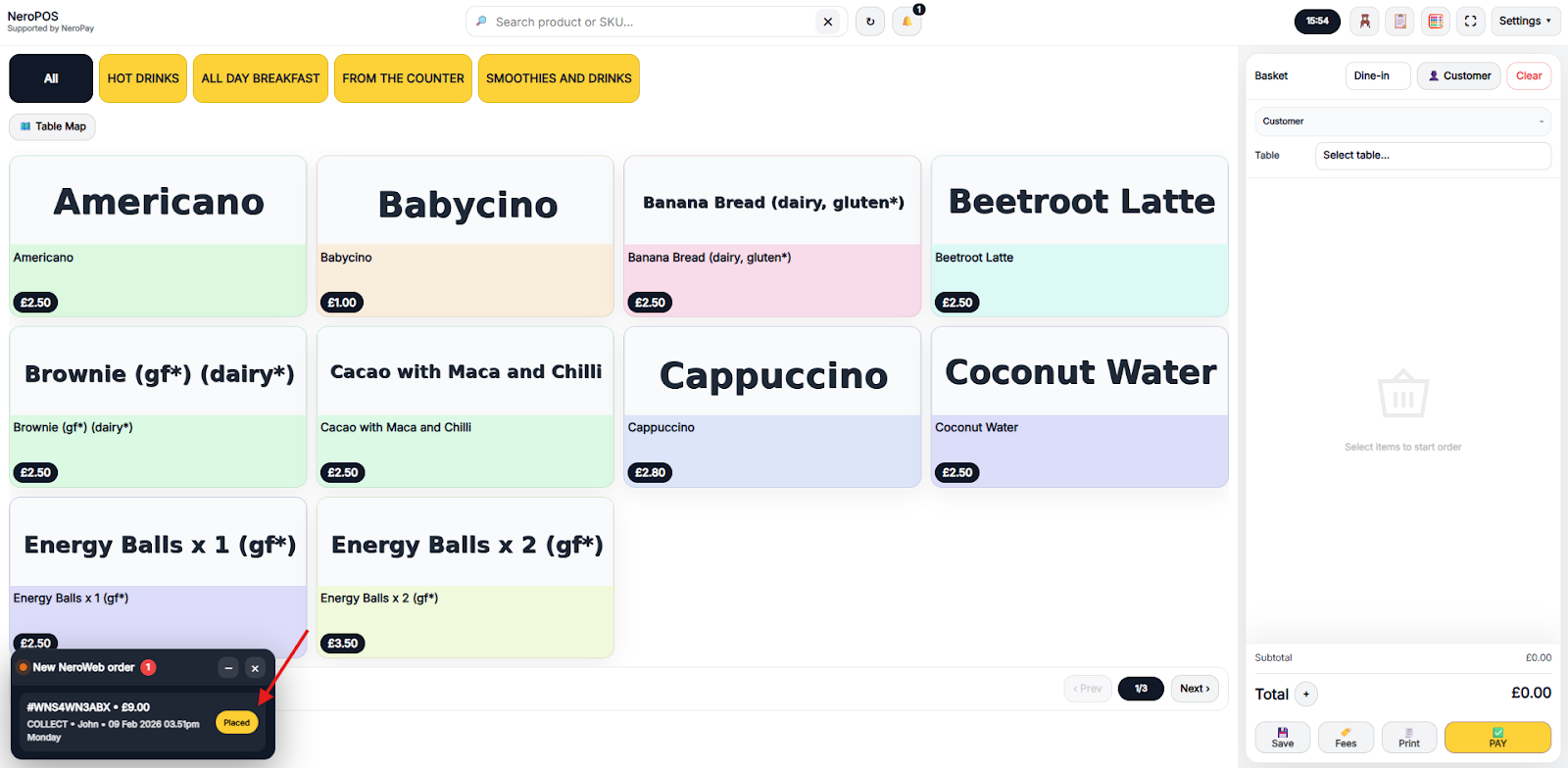Screen dimensions: 1568x768
Task: Expand the Select table dropdown
Action: [1432, 156]
